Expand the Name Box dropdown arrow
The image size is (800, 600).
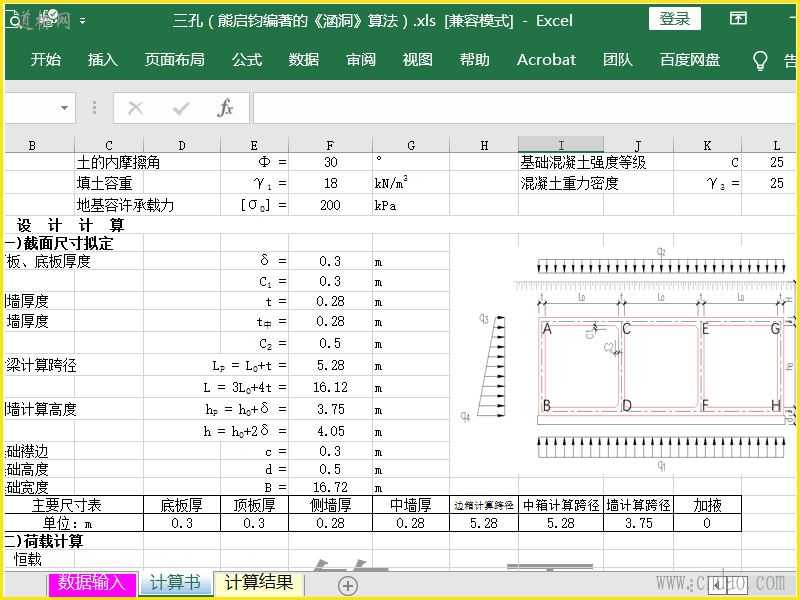[66, 108]
